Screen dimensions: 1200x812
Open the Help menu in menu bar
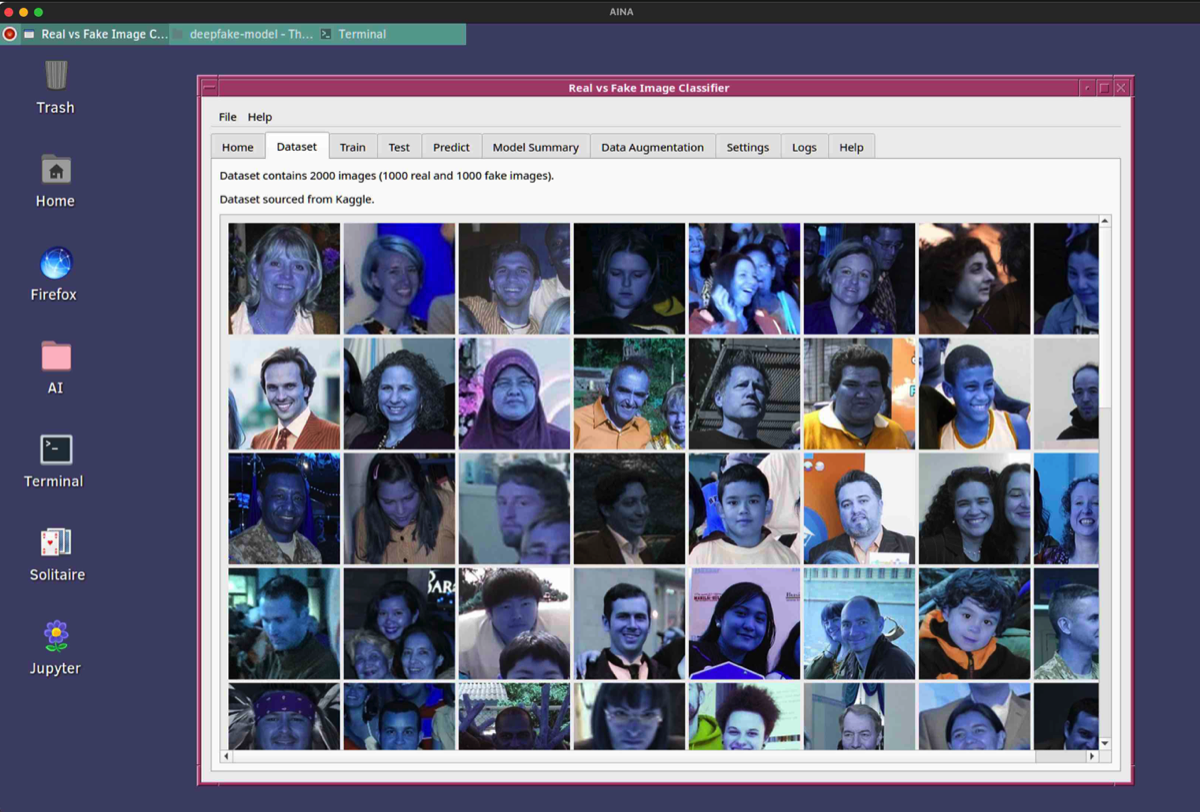click(x=260, y=117)
